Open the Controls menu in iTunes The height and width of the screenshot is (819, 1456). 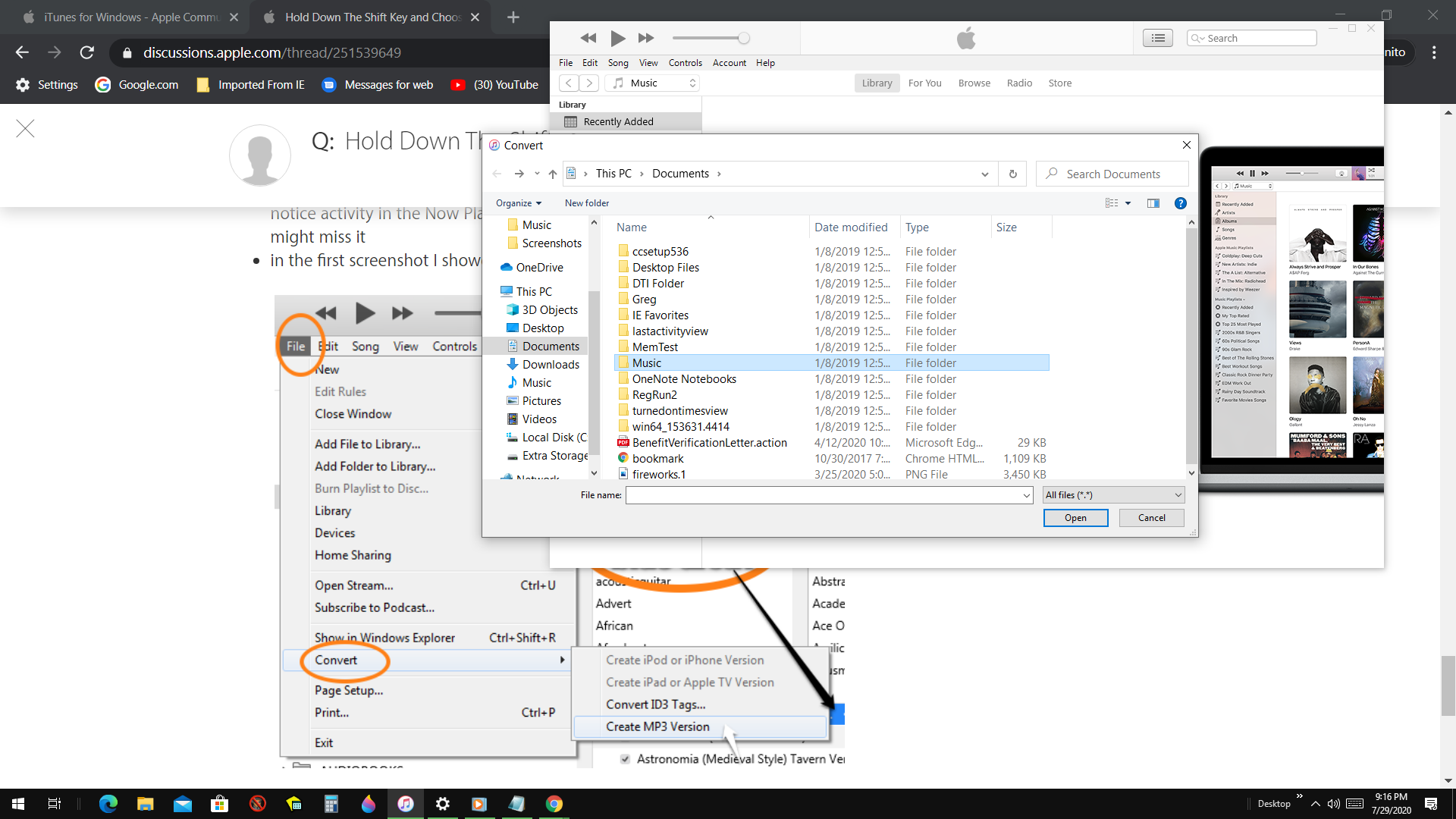click(685, 63)
